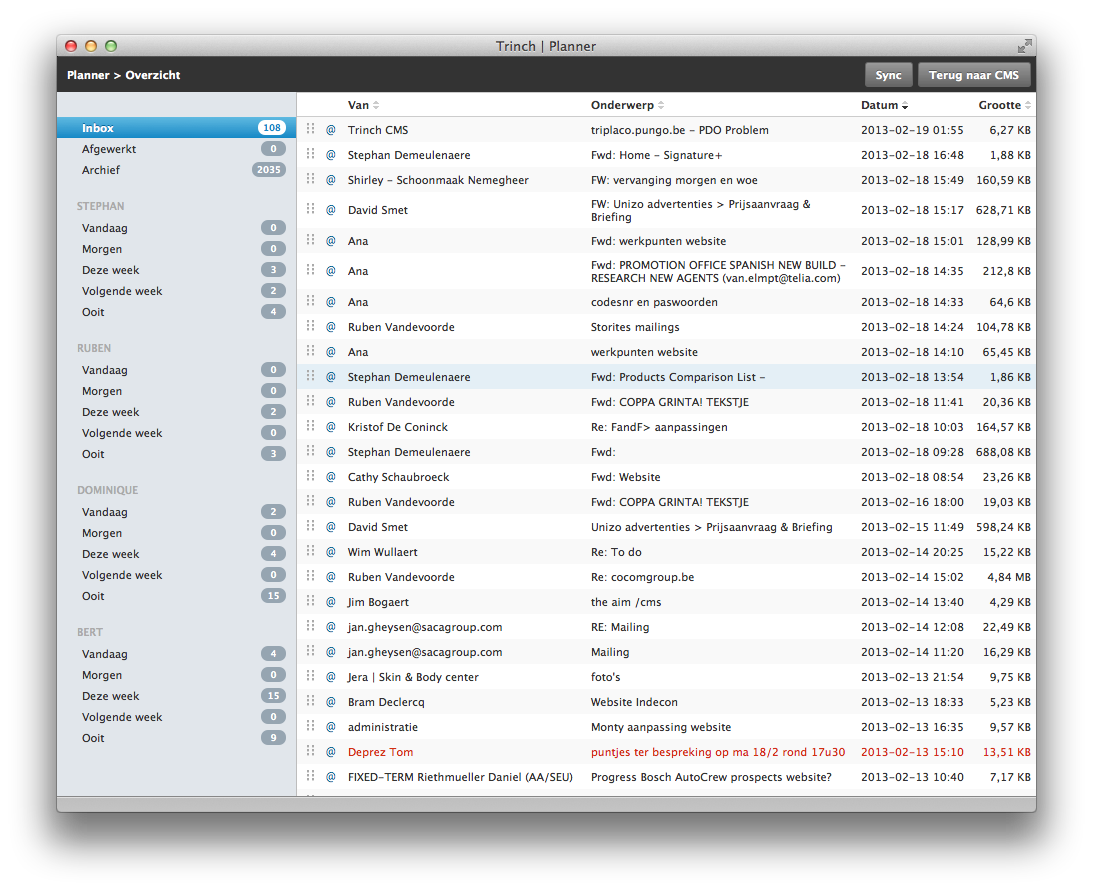
Task: Click the @ icon beside Jera | Skin & Body center
Action: (331, 677)
